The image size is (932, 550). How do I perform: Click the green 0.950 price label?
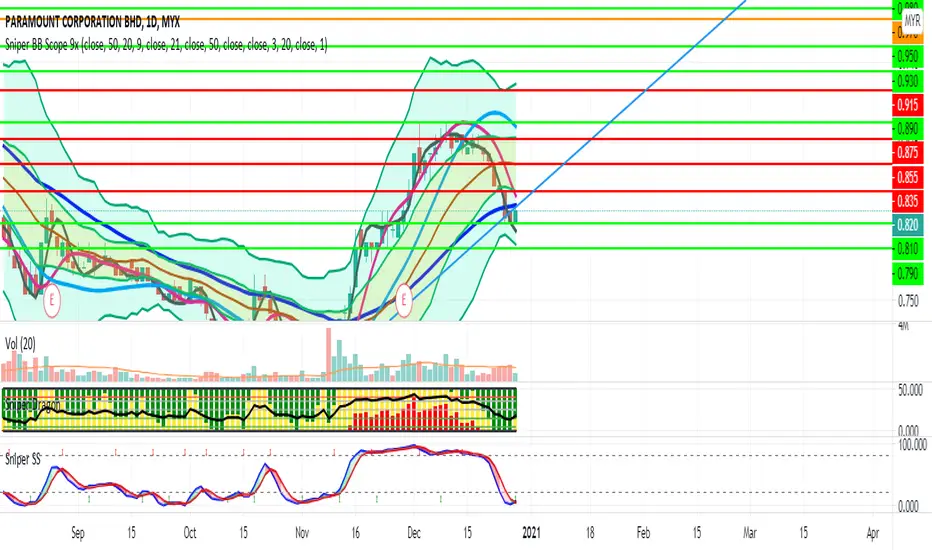[x=908, y=56]
